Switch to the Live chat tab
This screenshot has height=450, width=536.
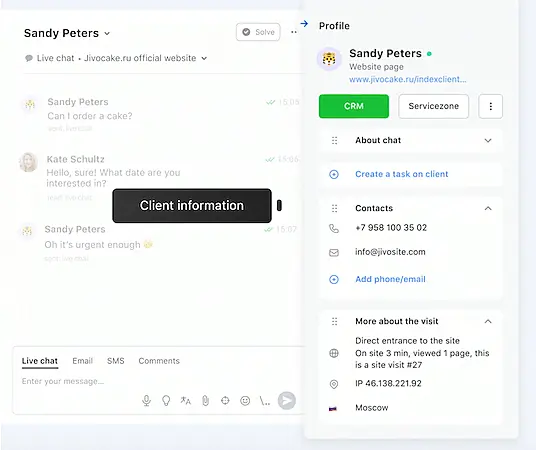40,361
